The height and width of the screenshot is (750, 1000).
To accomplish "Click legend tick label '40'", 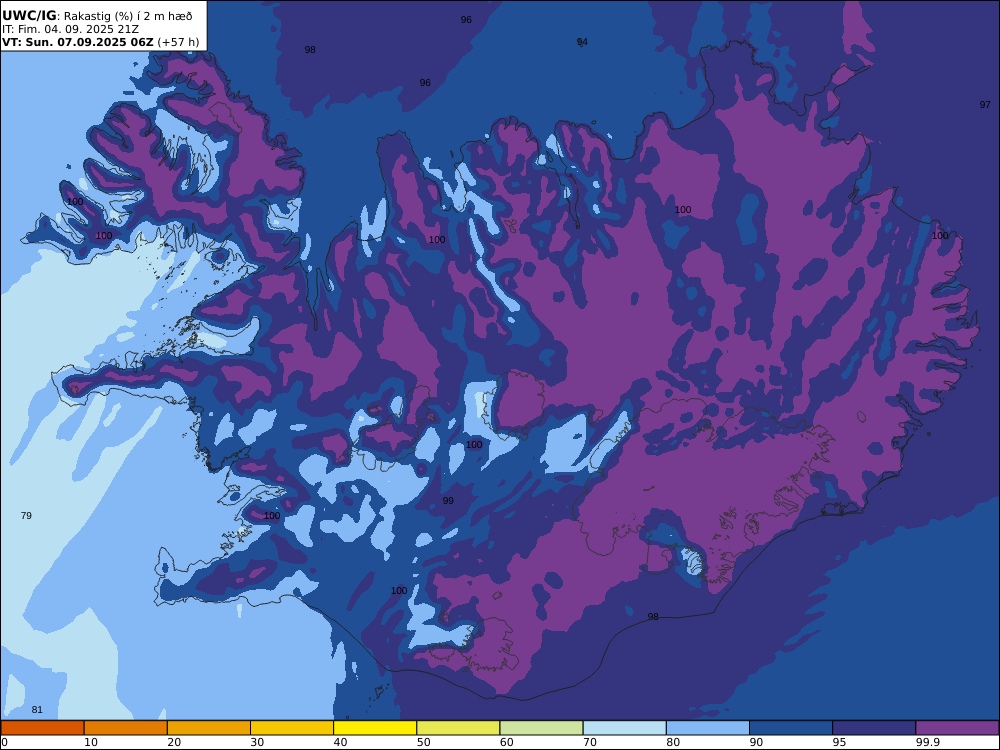I will point(341,742).
